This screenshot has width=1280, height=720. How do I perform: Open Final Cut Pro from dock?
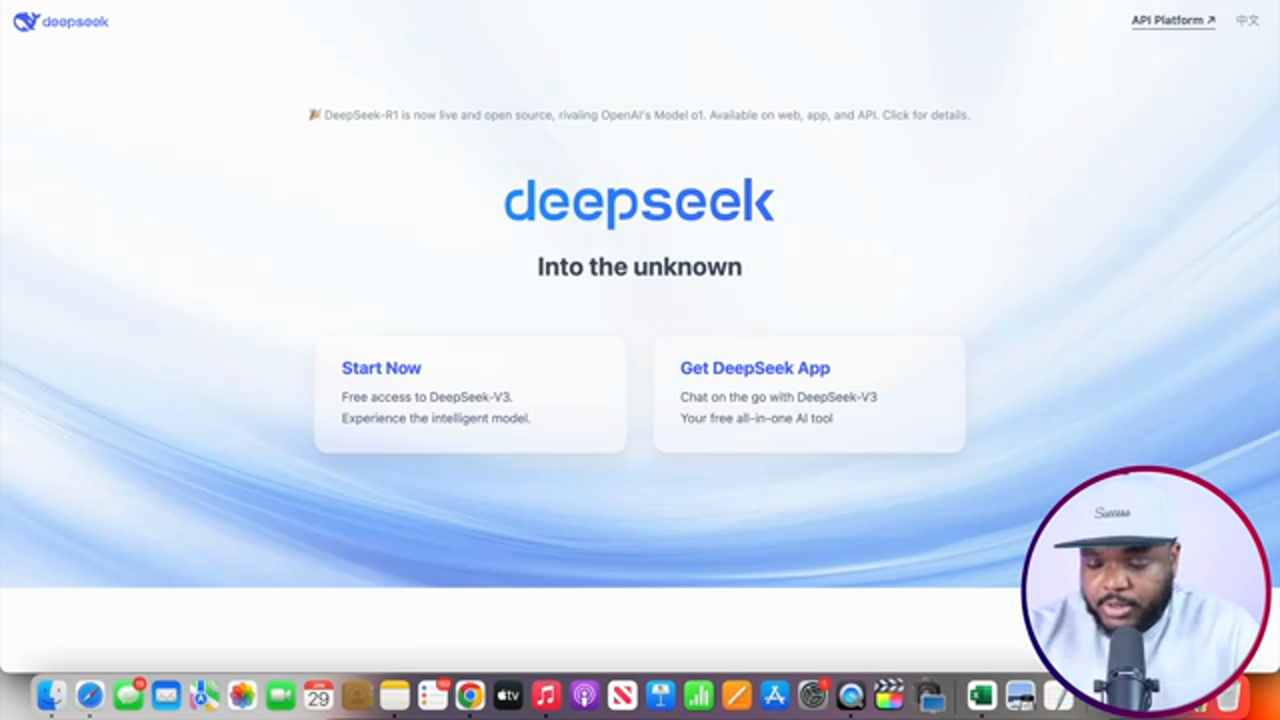tap(888, 695)
